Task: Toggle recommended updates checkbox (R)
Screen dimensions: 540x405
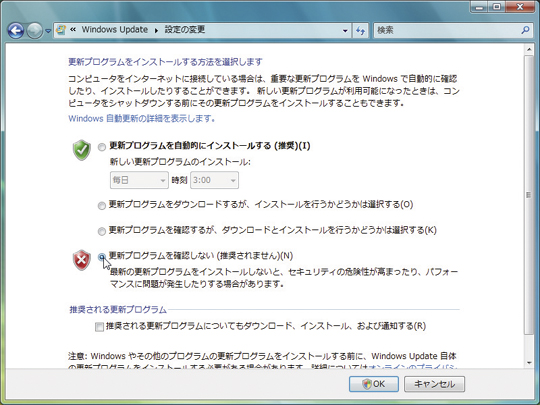Action: tap(99, 326)
